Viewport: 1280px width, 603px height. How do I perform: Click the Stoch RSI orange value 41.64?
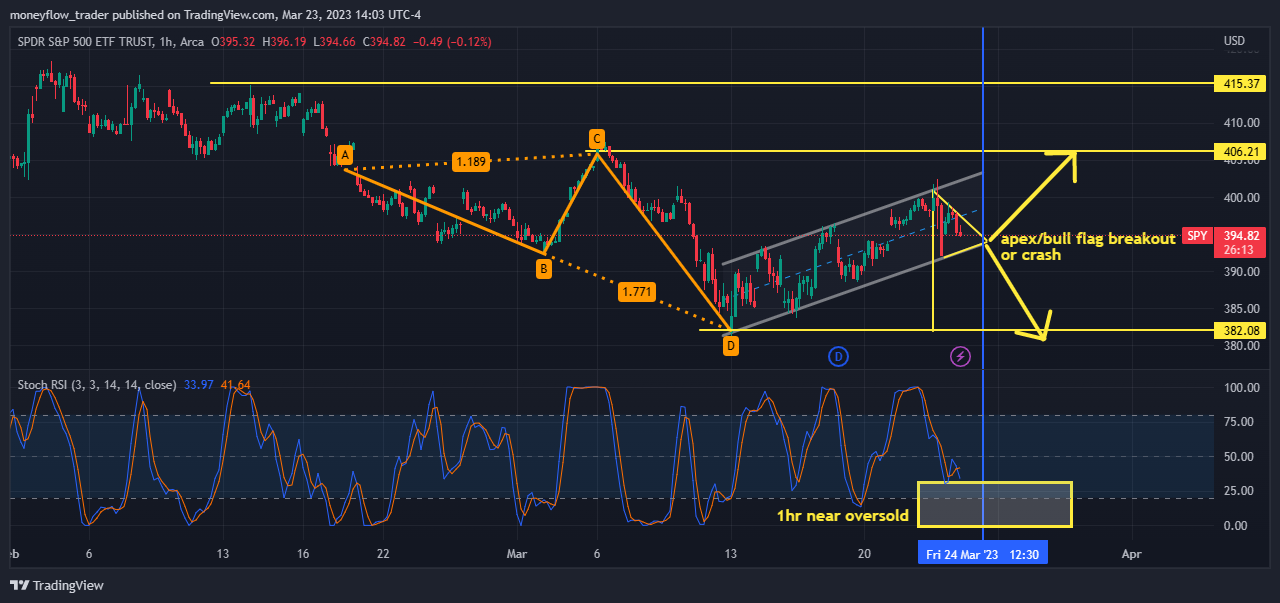236,384
